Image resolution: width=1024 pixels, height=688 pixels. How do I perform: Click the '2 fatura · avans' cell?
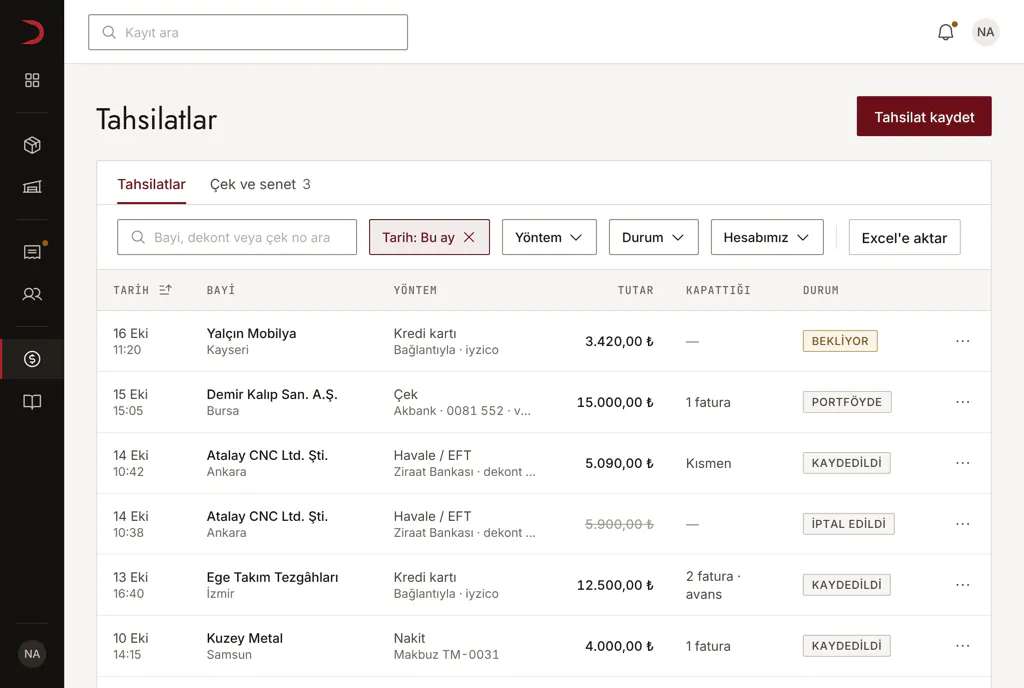(713, 586)
